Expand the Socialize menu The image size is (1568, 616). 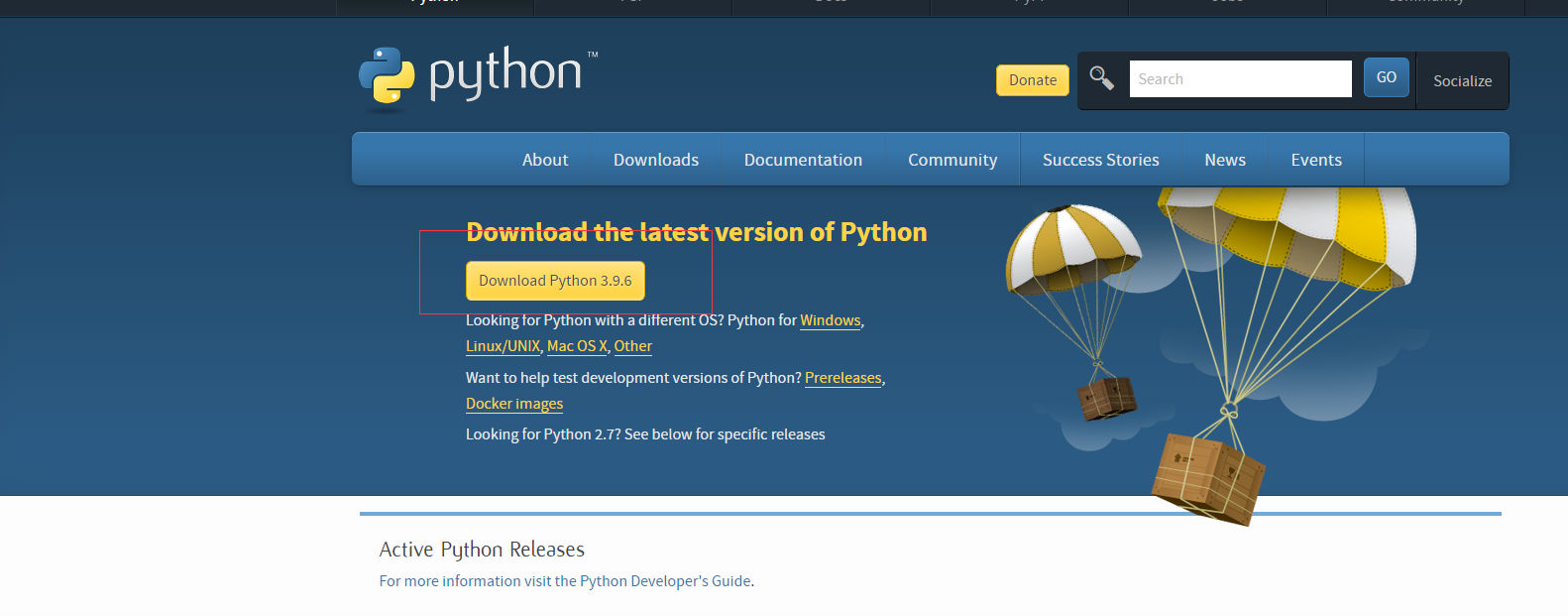[x=1462, y=81]
